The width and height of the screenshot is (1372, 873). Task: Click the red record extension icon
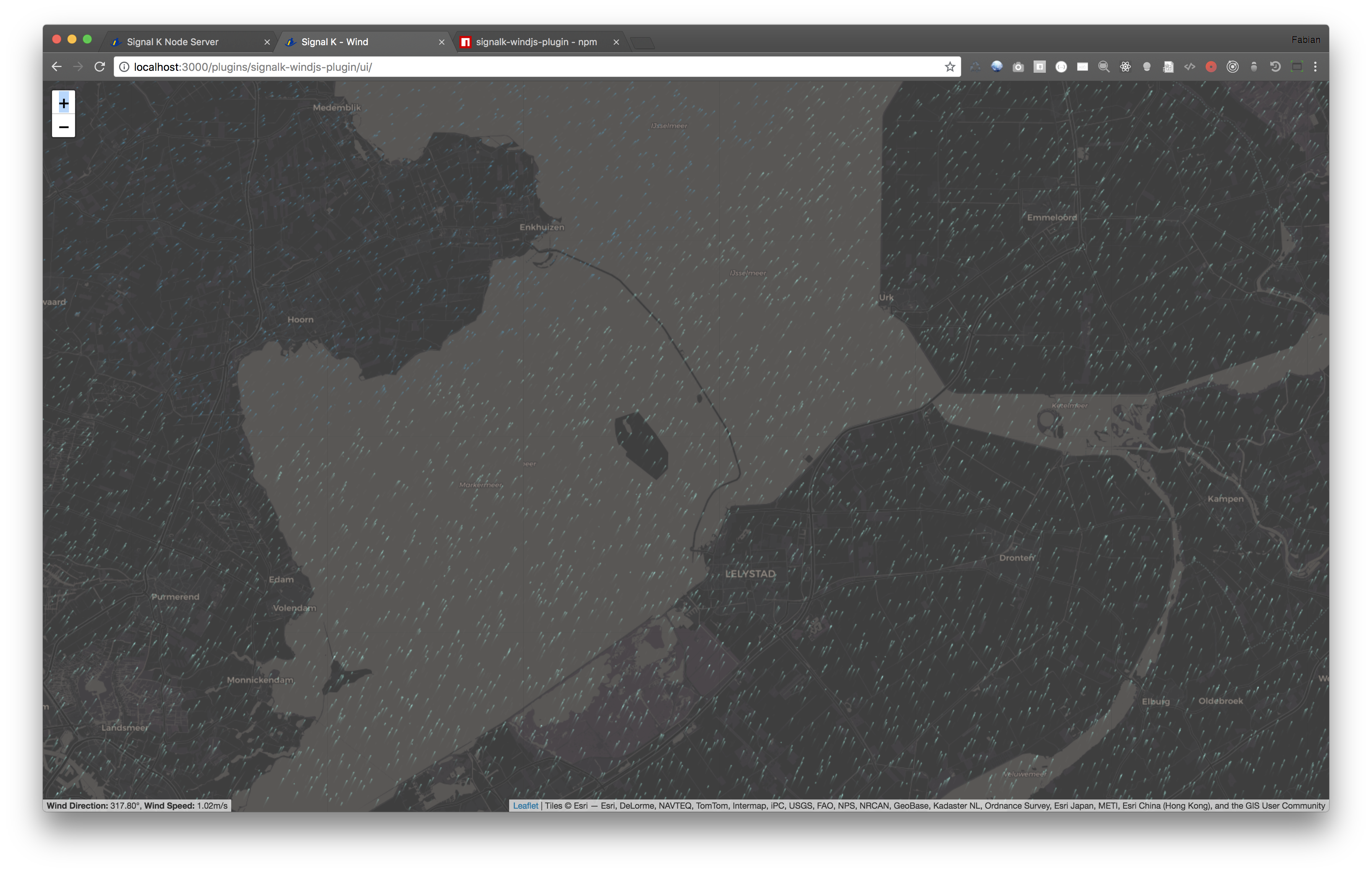coord(1211,67)
